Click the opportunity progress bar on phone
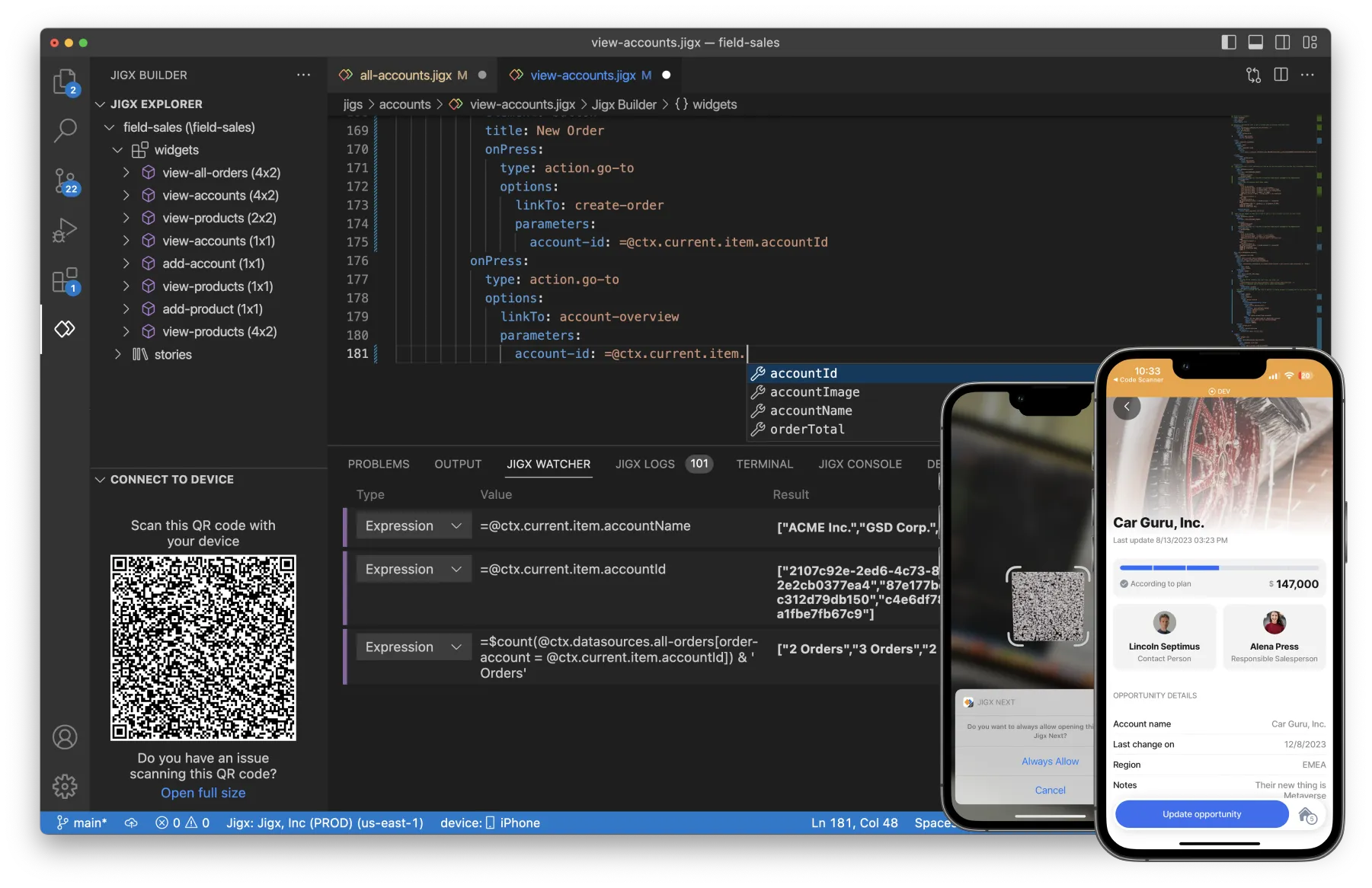 (x=1219, y=567)
